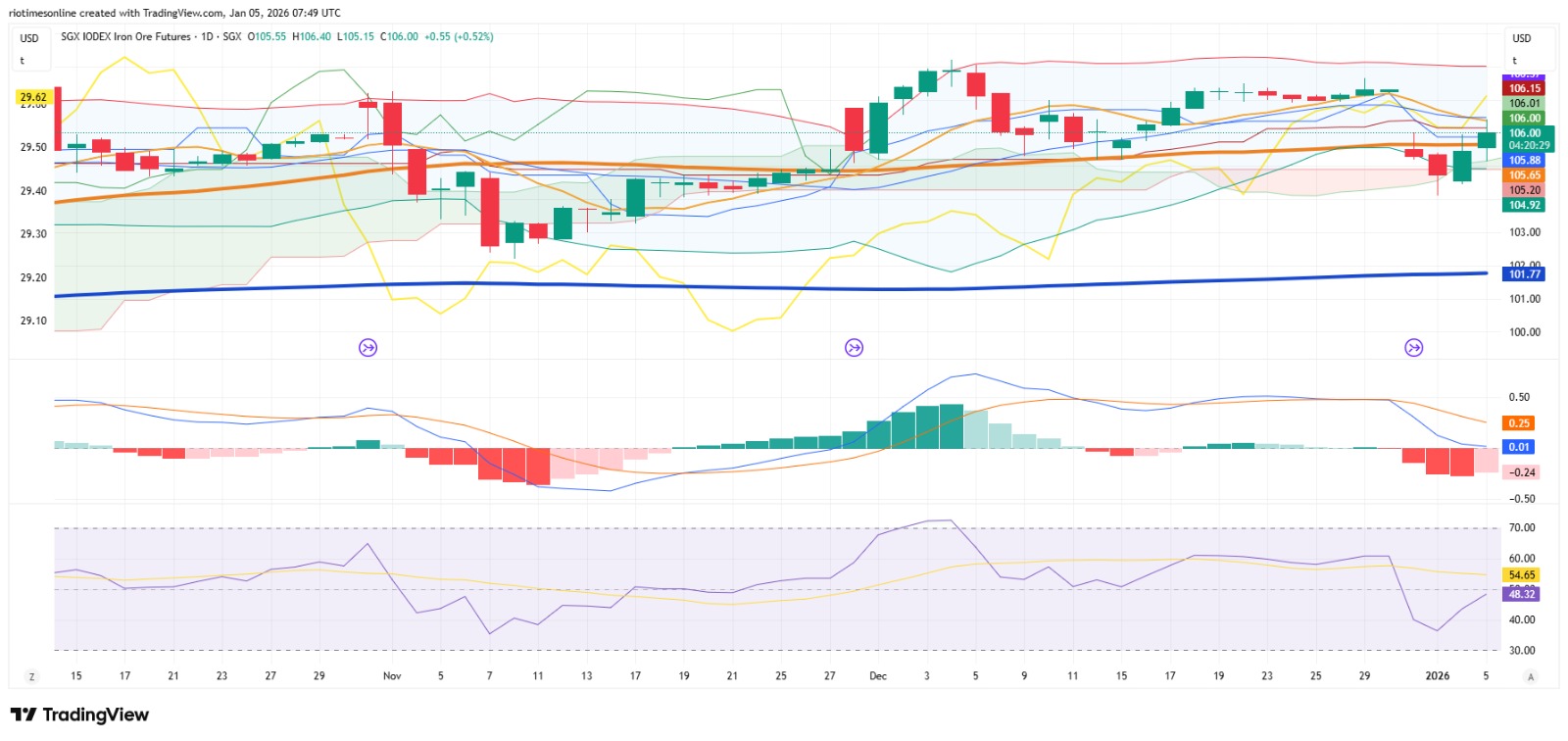Image resolution: width=1568 pixels, height=741 pixels.
Task: Open the right axis unit 't' selector
Action: pos(1515,61)
